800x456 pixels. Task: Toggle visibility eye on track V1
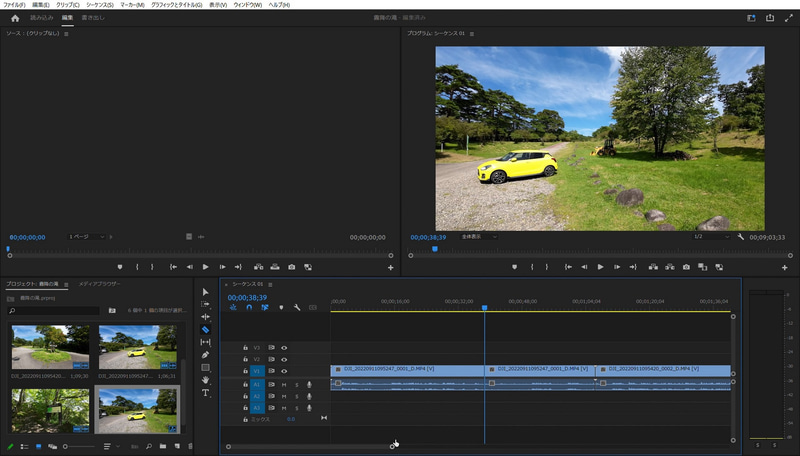tap(284, 371)
